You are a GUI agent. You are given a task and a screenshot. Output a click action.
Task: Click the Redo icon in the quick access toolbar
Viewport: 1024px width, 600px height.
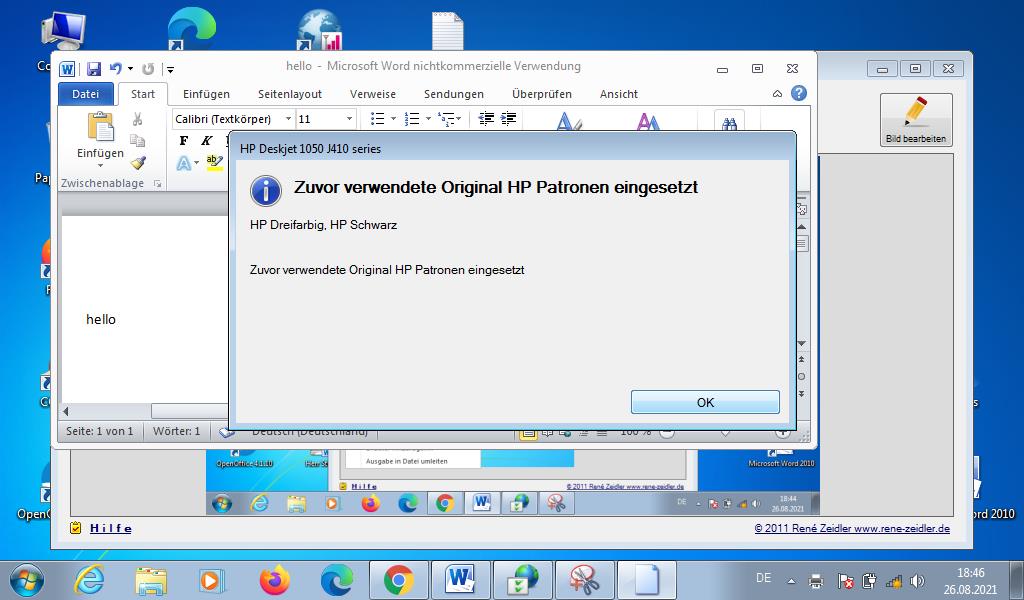click(148, 69)
